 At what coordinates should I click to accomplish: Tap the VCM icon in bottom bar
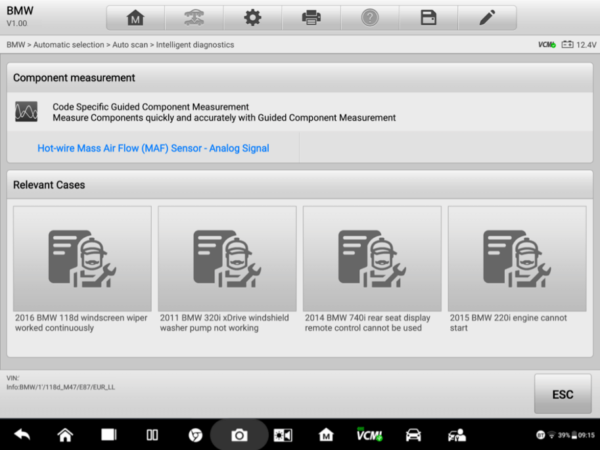click(368, 435)
